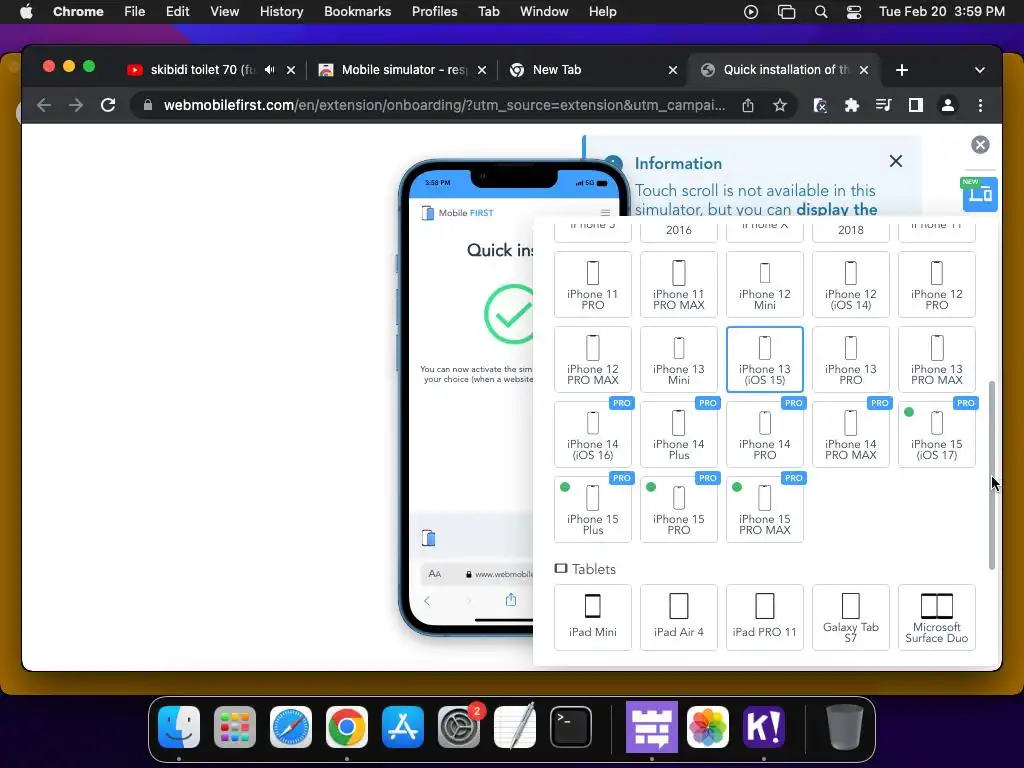
Task: Pick the iPhone 14 PRO device
Action: (x=765, y=435)
